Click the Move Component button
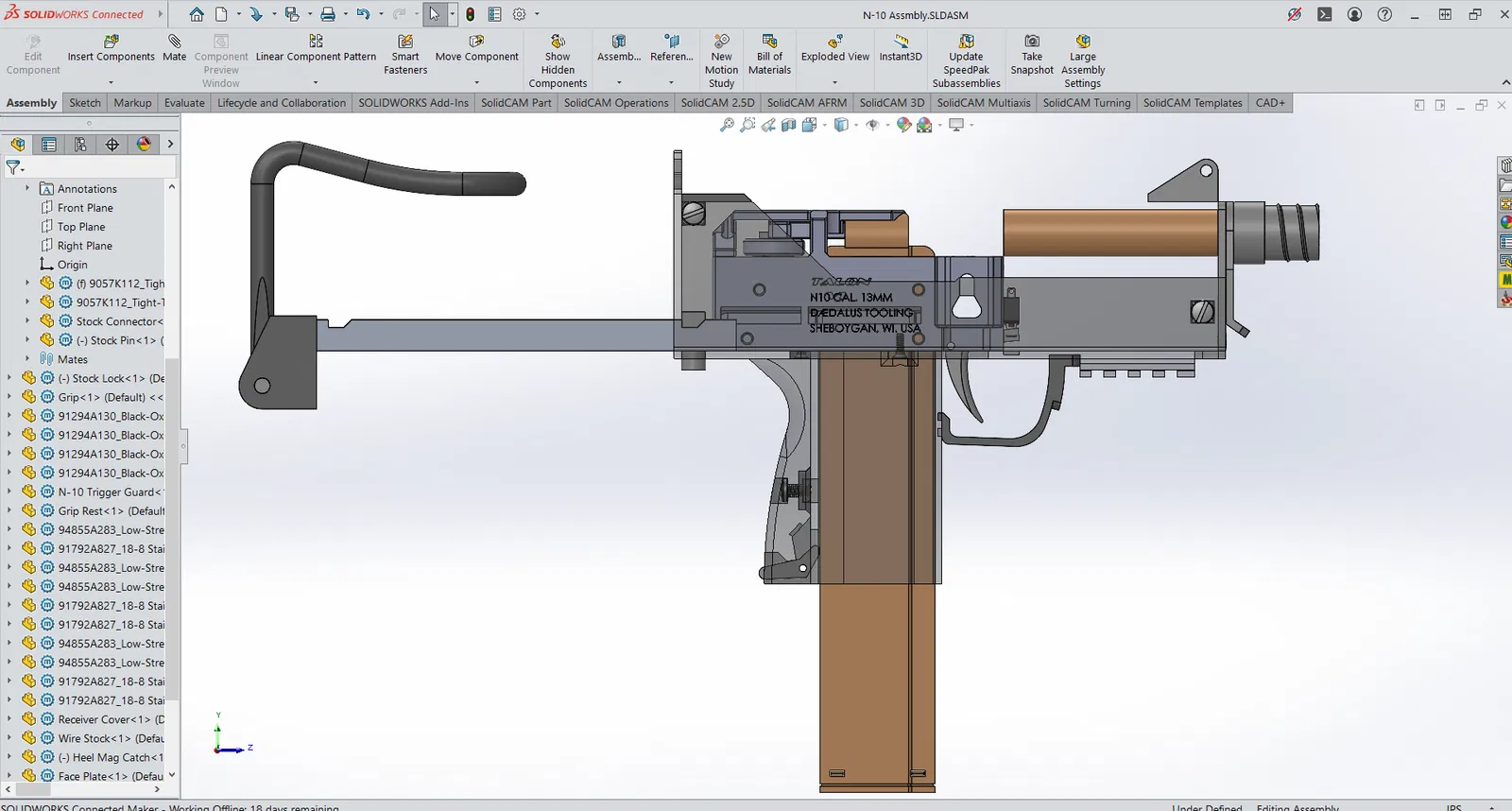This screenshot has height=811, width=1512. [476, 42]
